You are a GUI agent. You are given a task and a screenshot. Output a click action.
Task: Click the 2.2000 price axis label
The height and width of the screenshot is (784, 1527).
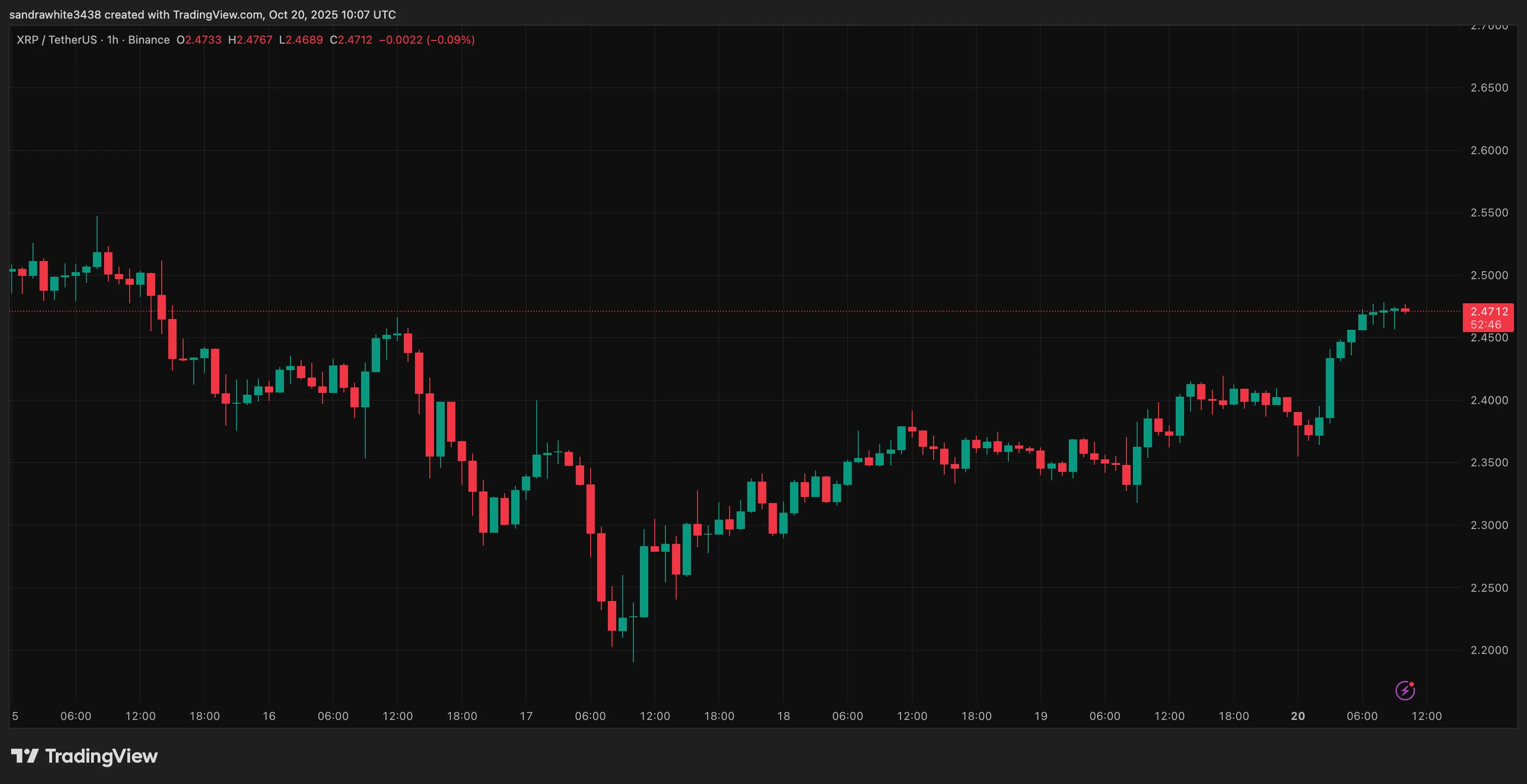click(1489, 650)
